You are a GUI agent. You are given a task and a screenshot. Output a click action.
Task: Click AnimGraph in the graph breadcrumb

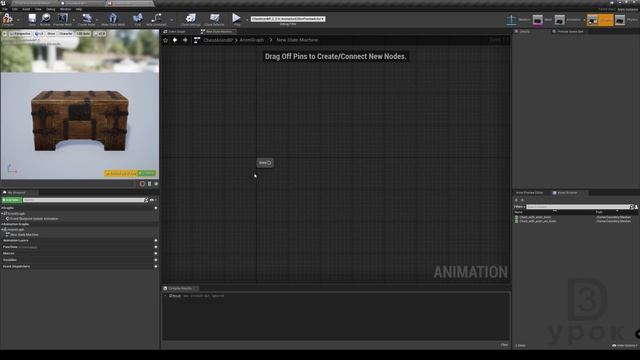pyautogui.click(x=251, y=40)
